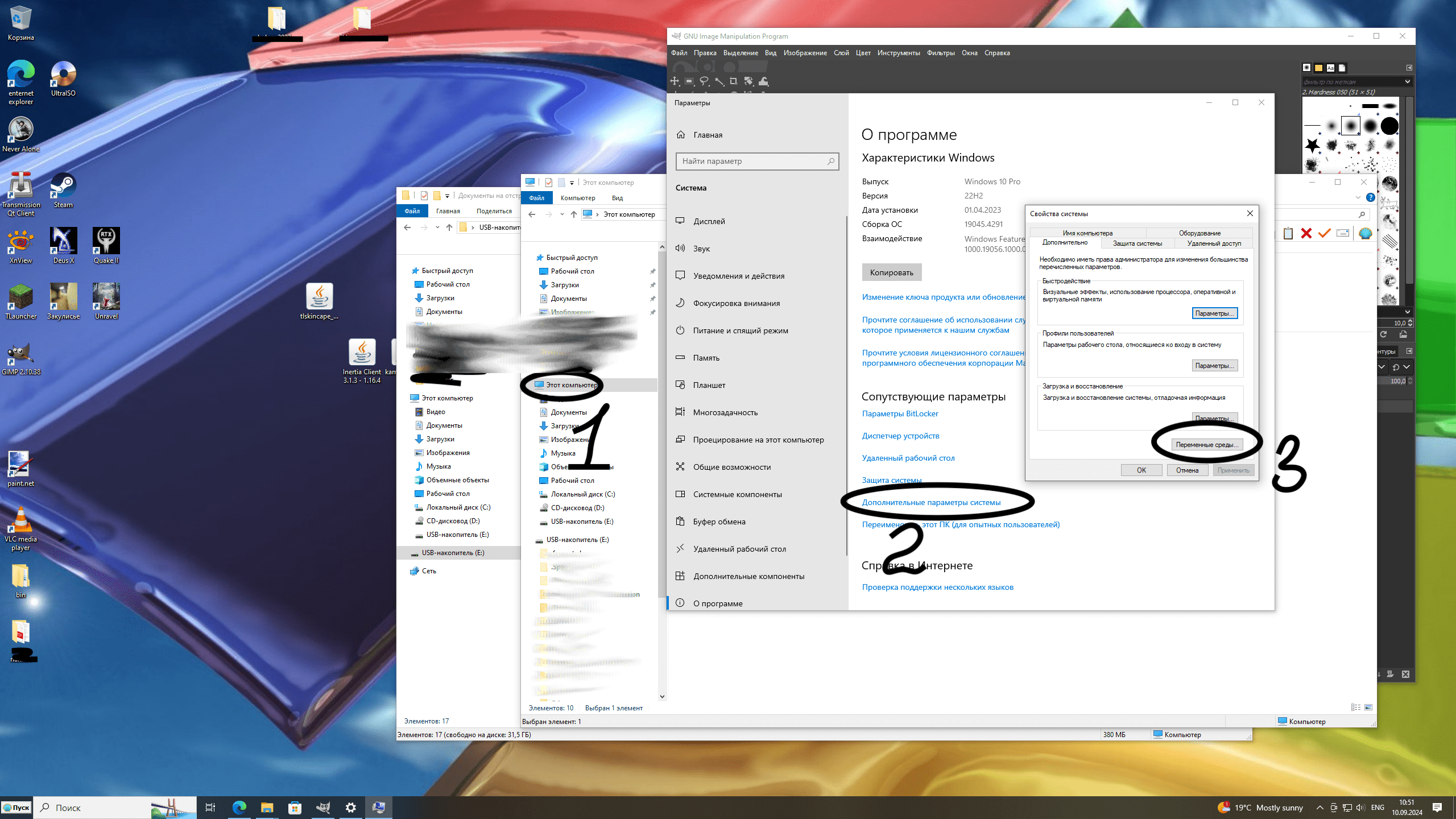Pick the large solid black round brush
1456x819 pixels.
[x=1389, y=126]
